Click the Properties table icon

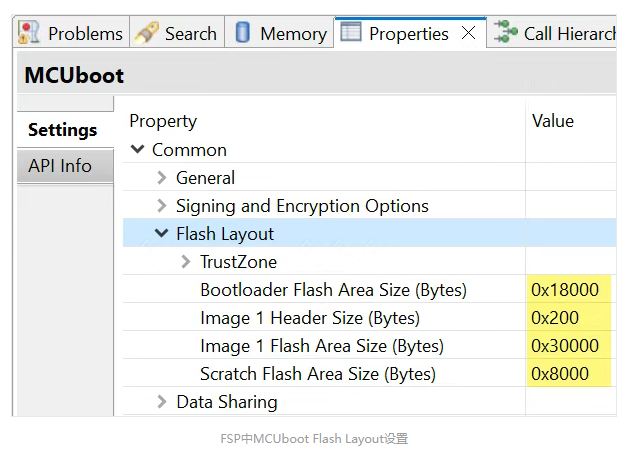[351, 32]
